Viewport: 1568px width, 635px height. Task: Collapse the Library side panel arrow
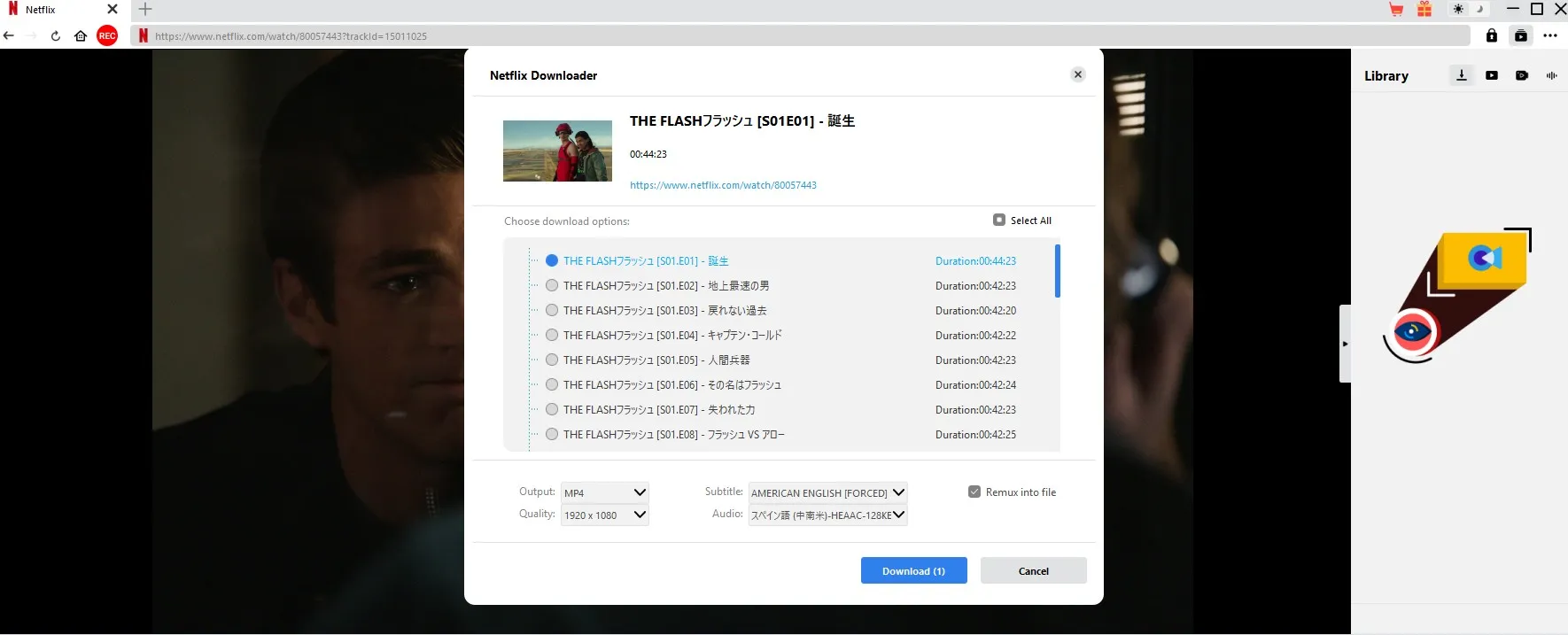1345,344
